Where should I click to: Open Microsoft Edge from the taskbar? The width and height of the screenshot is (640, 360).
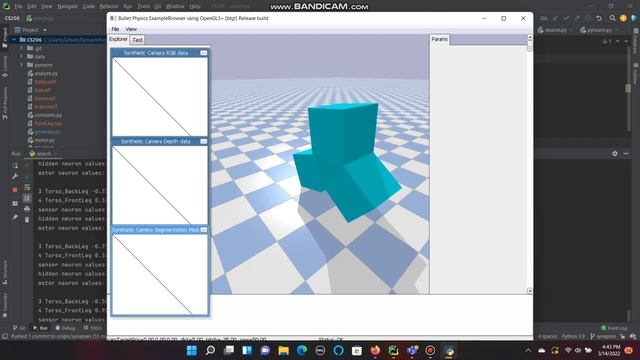pyautogui.click(x=302, y=350)
